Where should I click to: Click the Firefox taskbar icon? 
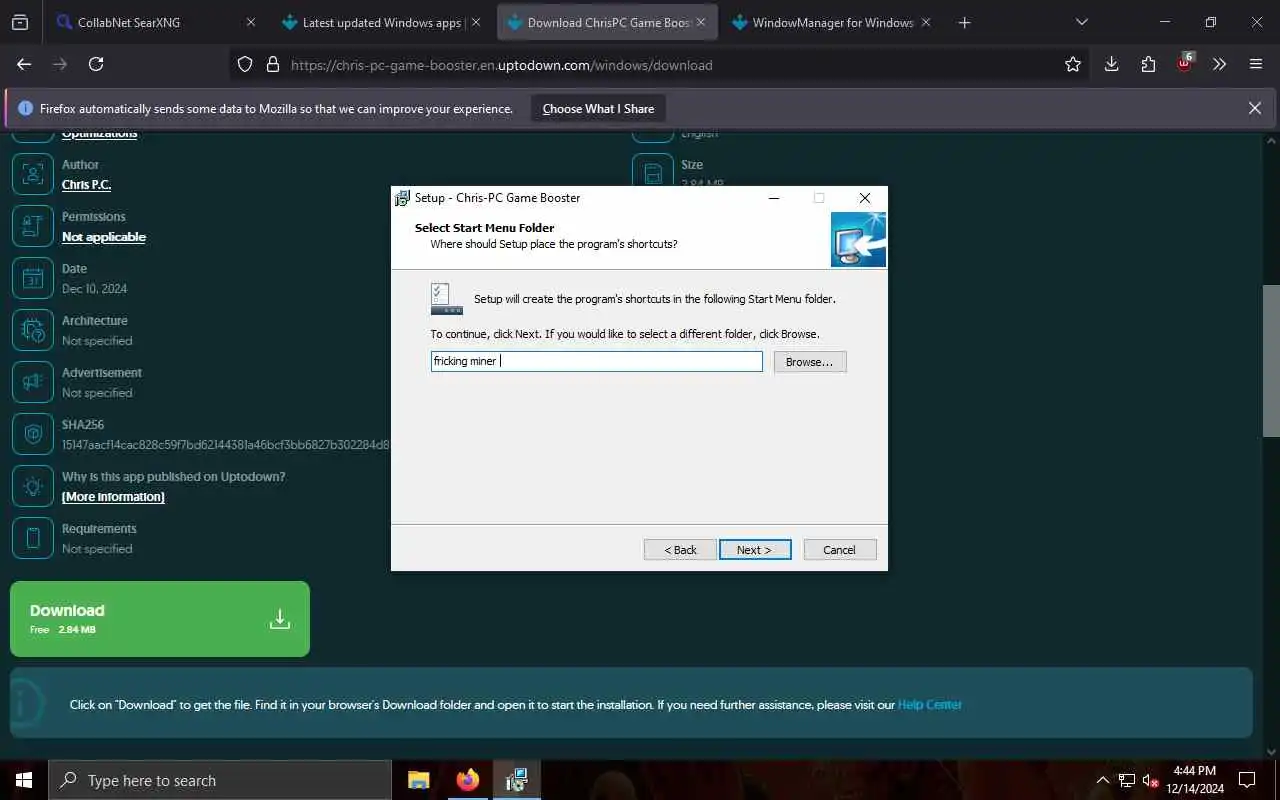467,780
